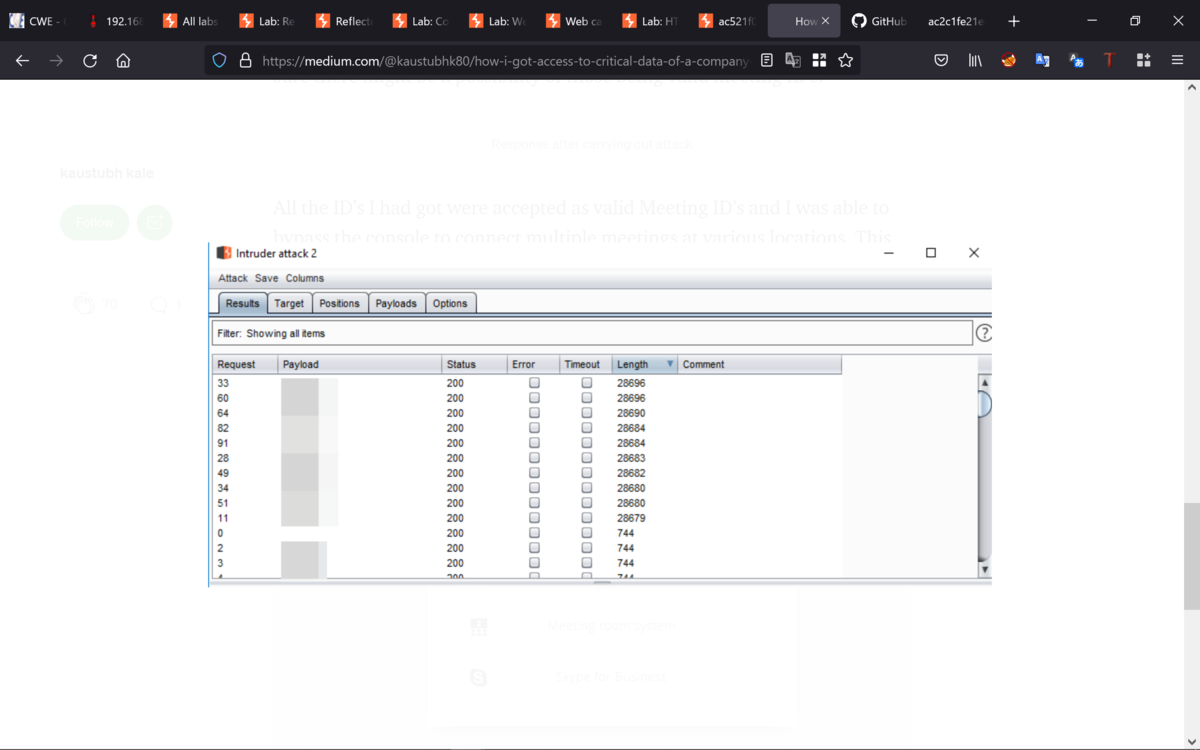1200x750 pixels.
Task: Toggle the Timeout checkbox for request 33
Action: (x=587, y=383)
